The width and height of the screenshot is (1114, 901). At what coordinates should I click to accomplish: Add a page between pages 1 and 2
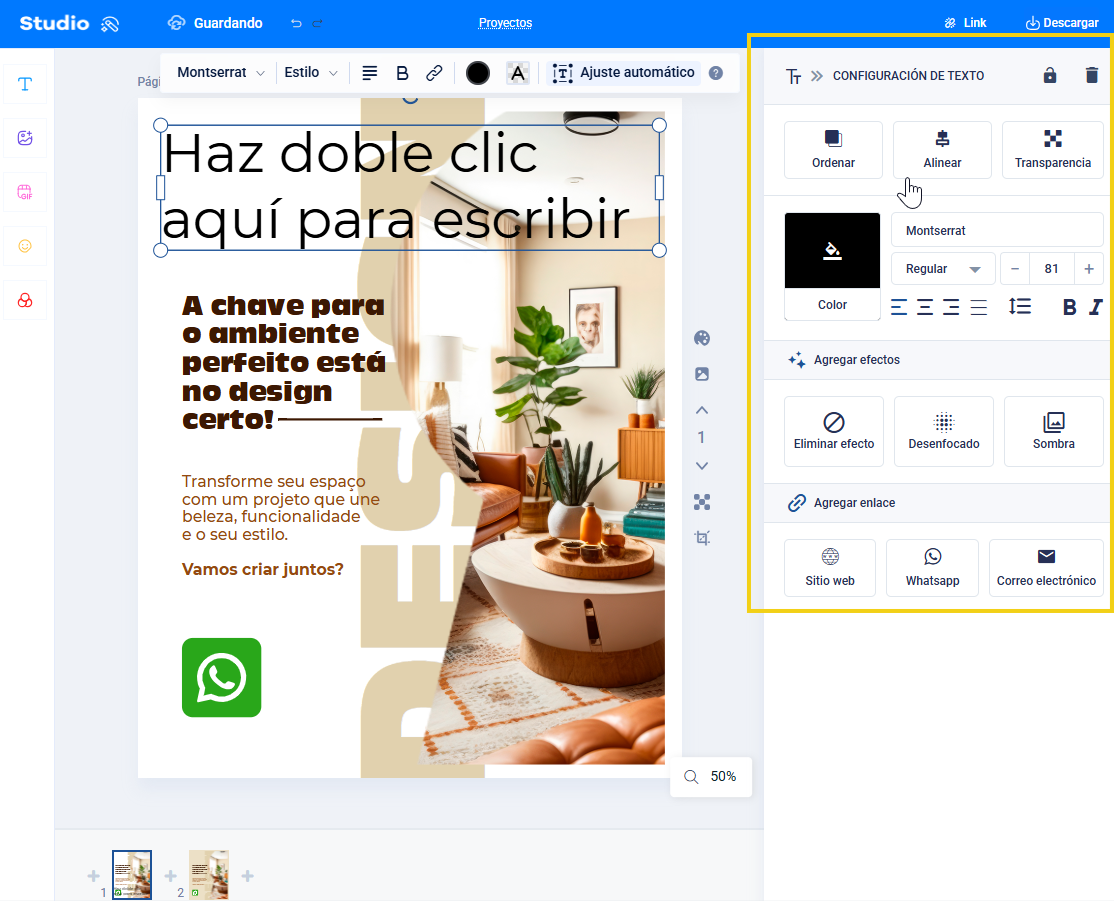tap(171, 875)
